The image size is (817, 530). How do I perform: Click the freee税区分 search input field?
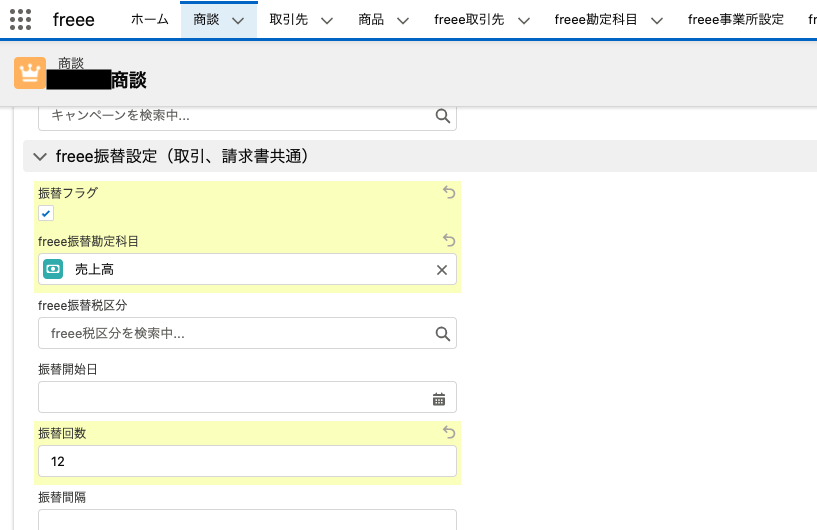247,333
